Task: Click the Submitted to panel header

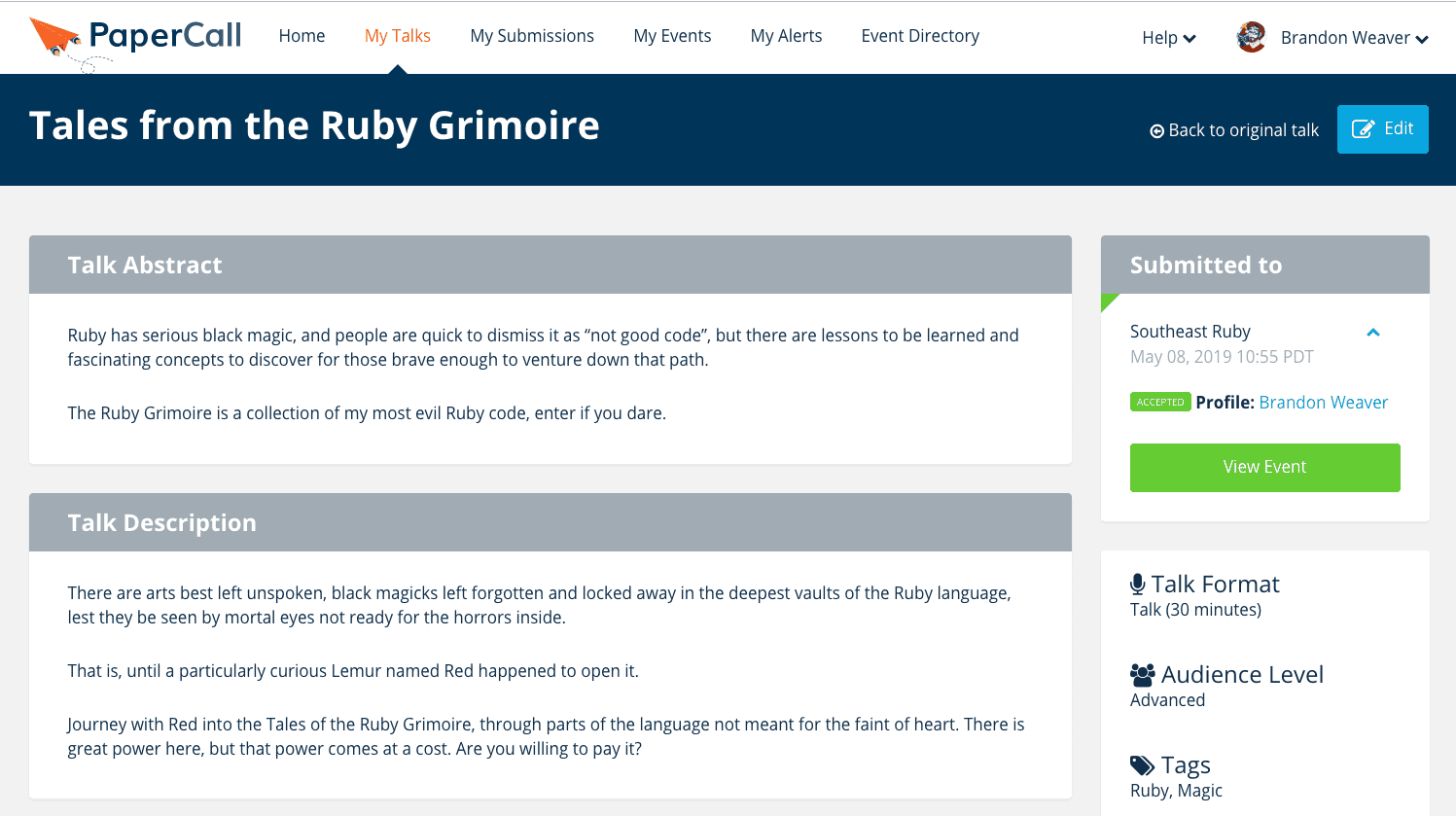Action: [x=1265, y=265]
